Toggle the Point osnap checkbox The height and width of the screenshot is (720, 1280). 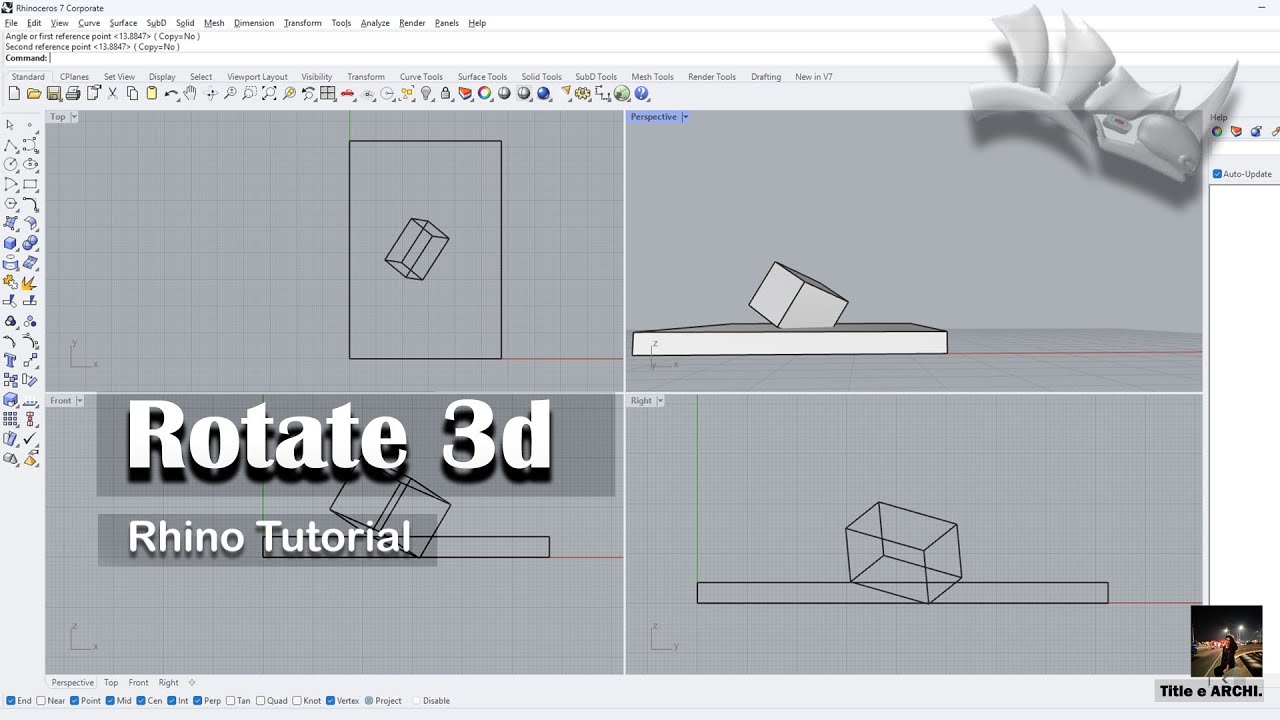[x=75, y=701]
